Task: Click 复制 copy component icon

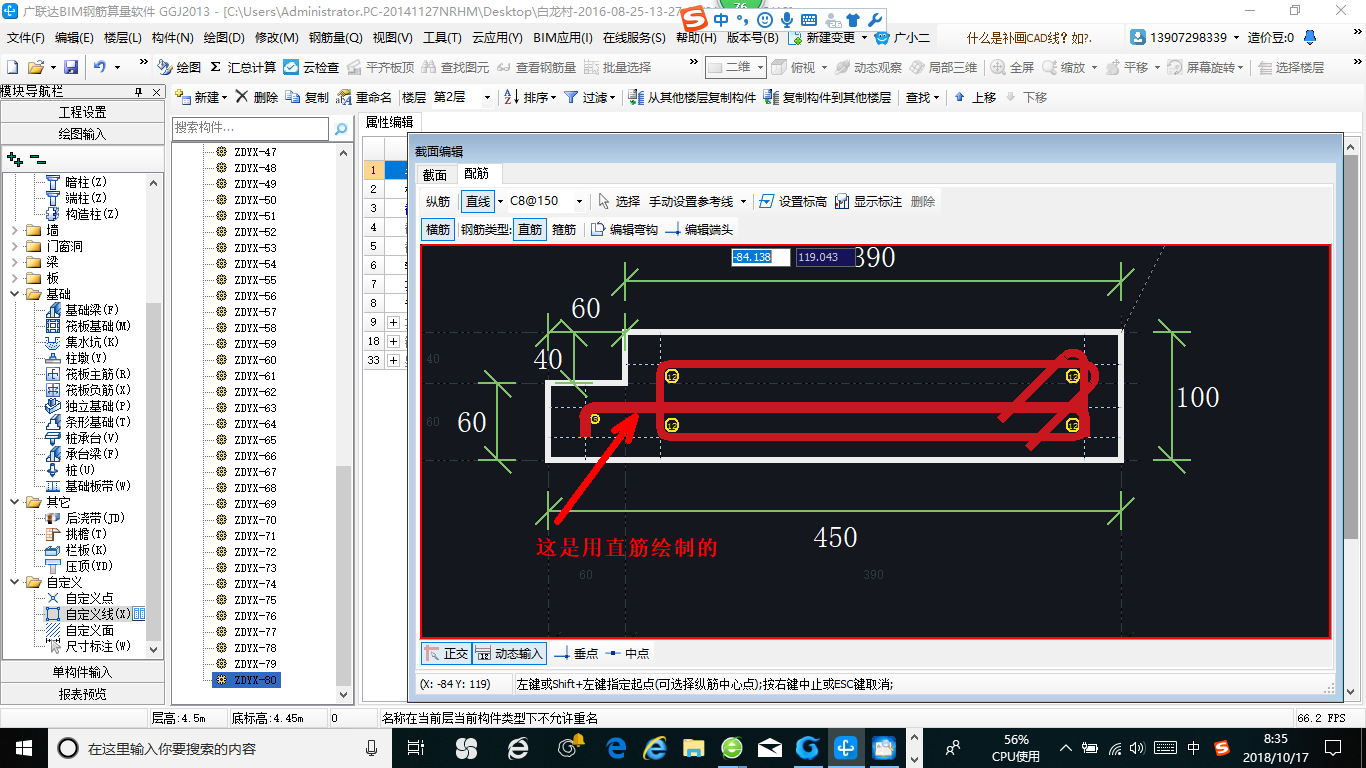Action: tap(307, 97)
